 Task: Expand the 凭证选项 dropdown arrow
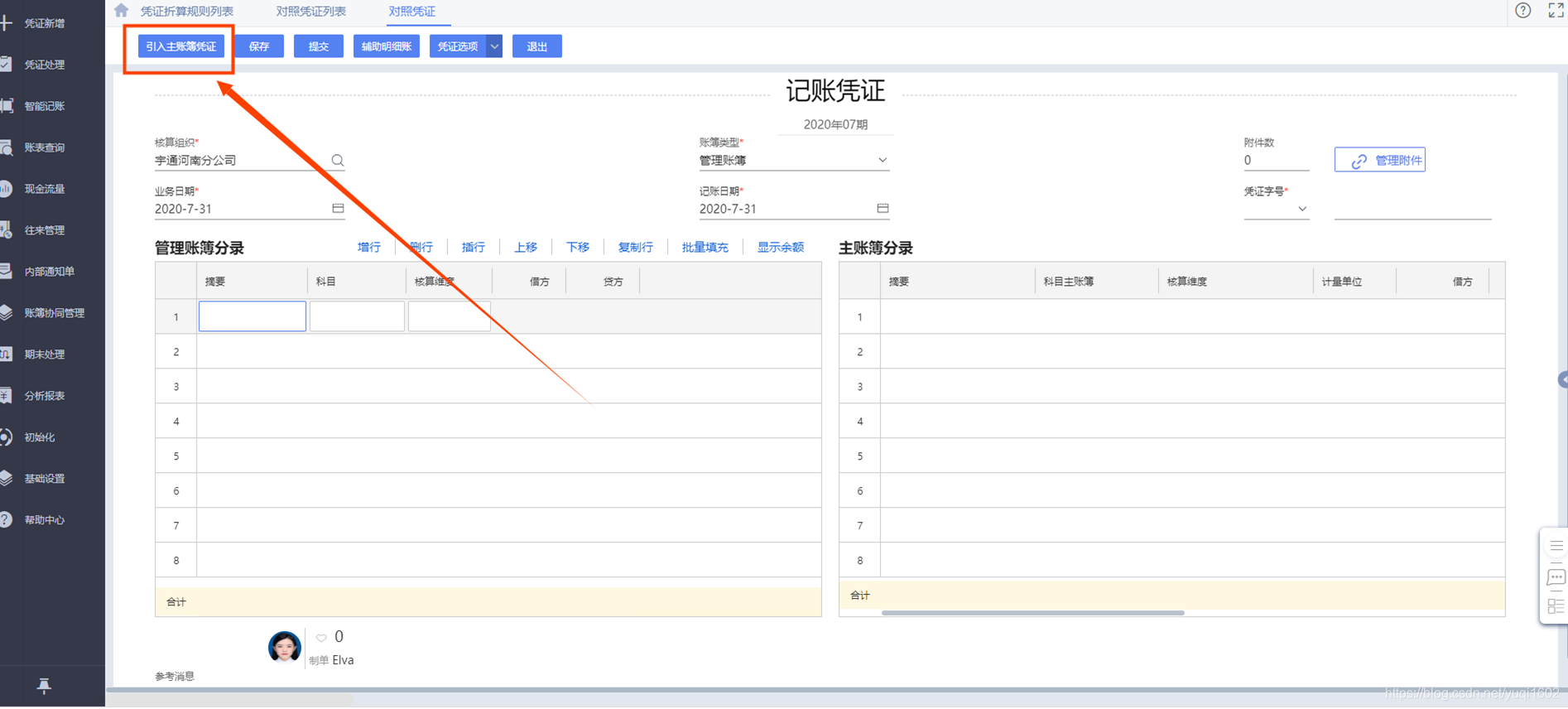(x=494, y=46)
